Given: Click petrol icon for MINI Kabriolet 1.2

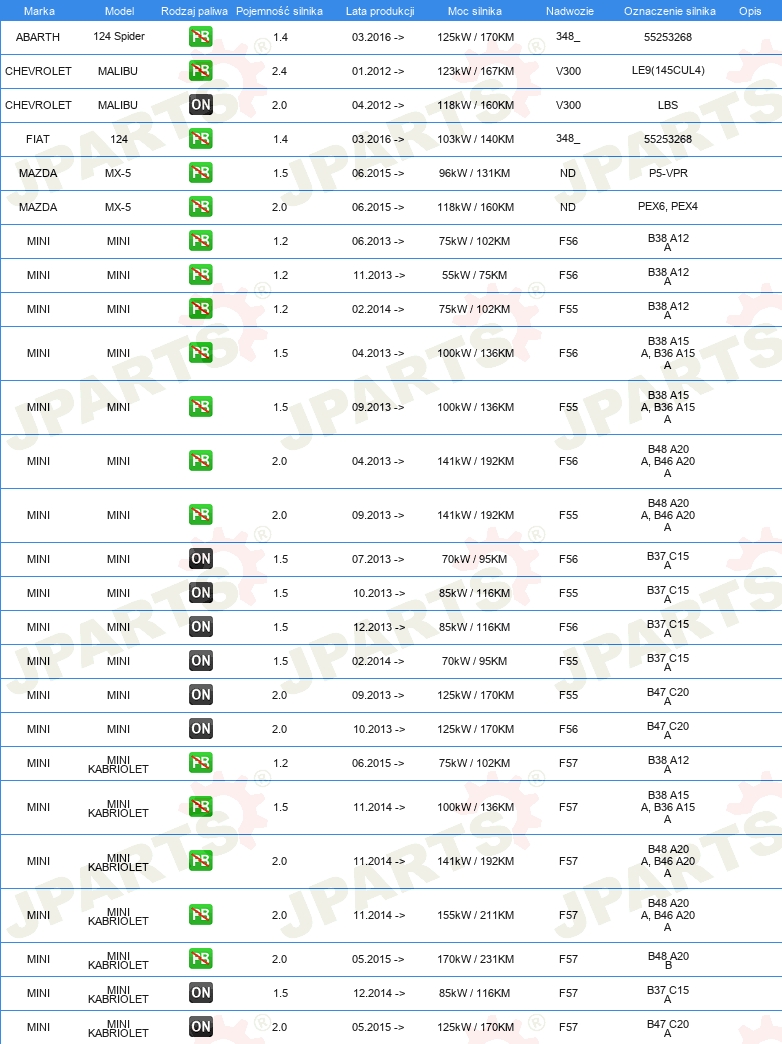Looking at the screenshot, I should [x=200, y=762].
